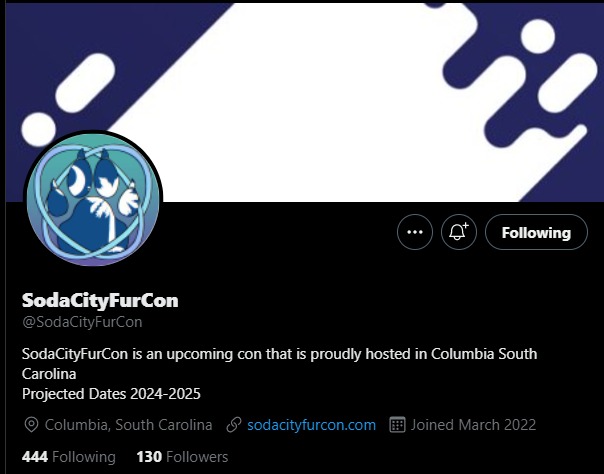Open the 130 Followers list

coord(182,457)
